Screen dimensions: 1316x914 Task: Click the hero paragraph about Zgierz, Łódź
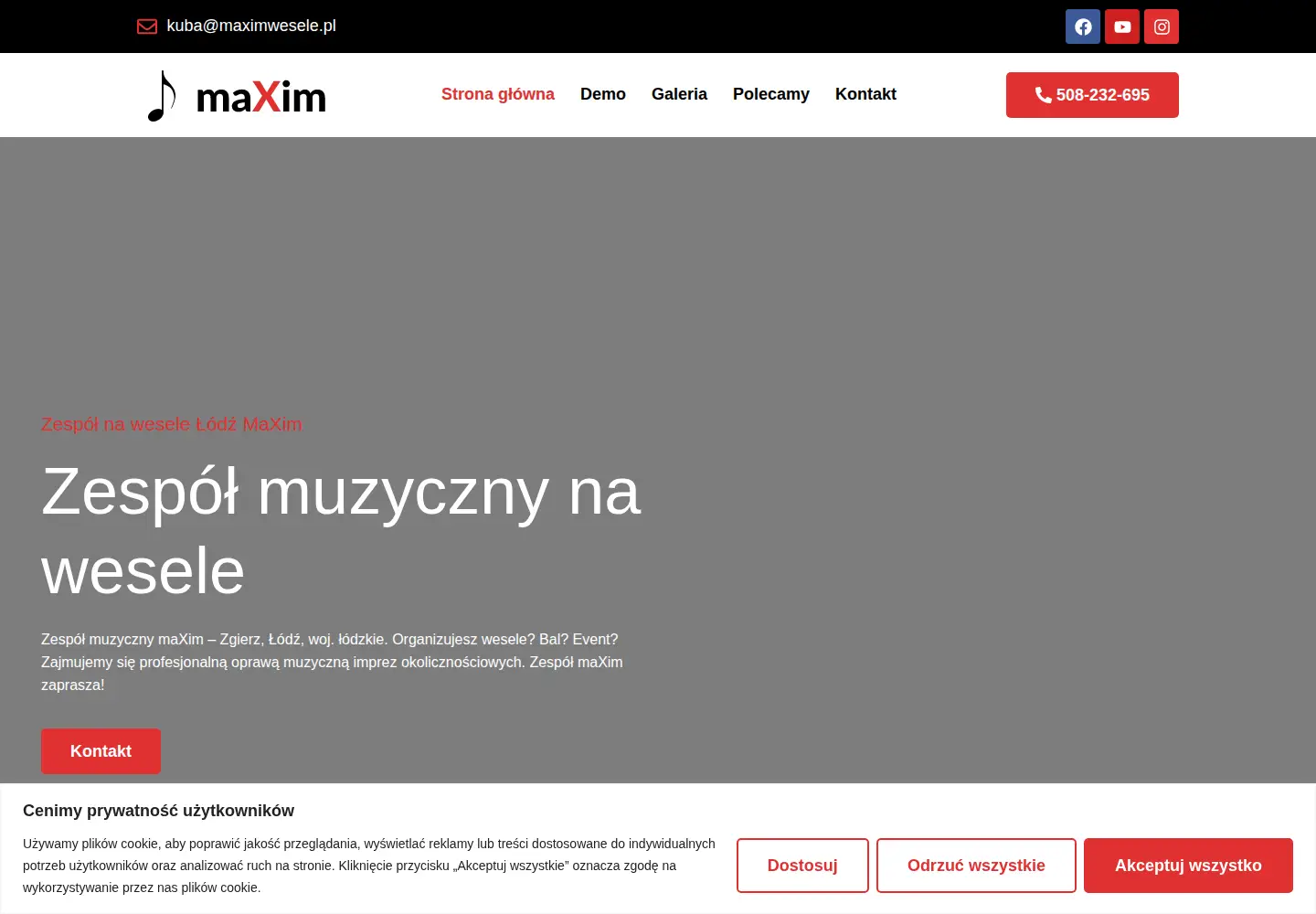pyautogui.click(x=332, y=662)
